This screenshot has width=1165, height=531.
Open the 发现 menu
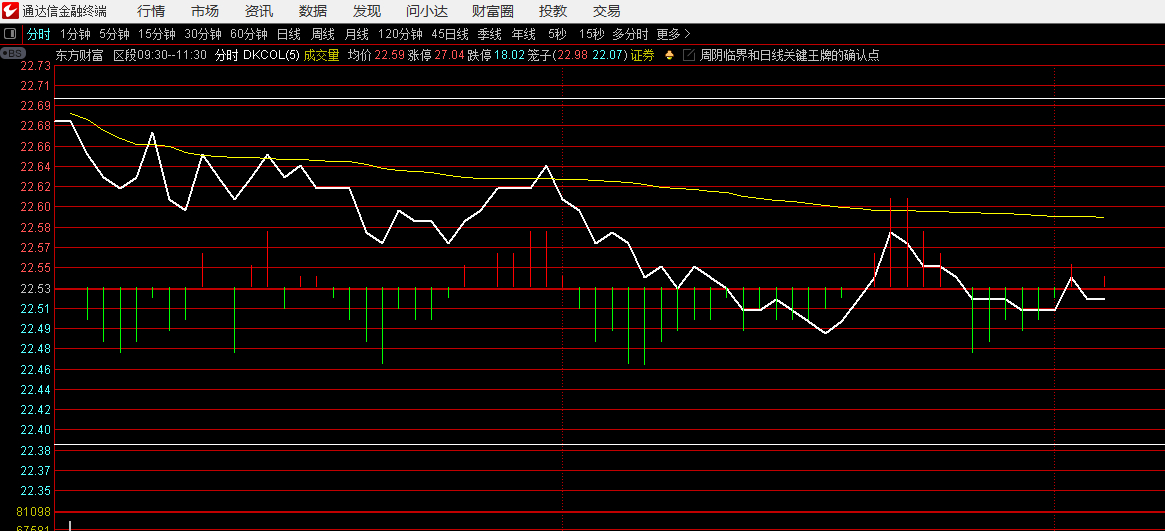(x=367, y=11)
